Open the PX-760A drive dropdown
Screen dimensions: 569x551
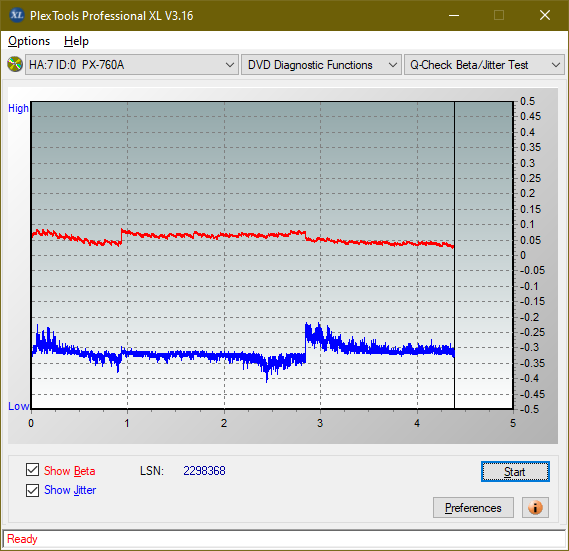click(x=132, y=65)
